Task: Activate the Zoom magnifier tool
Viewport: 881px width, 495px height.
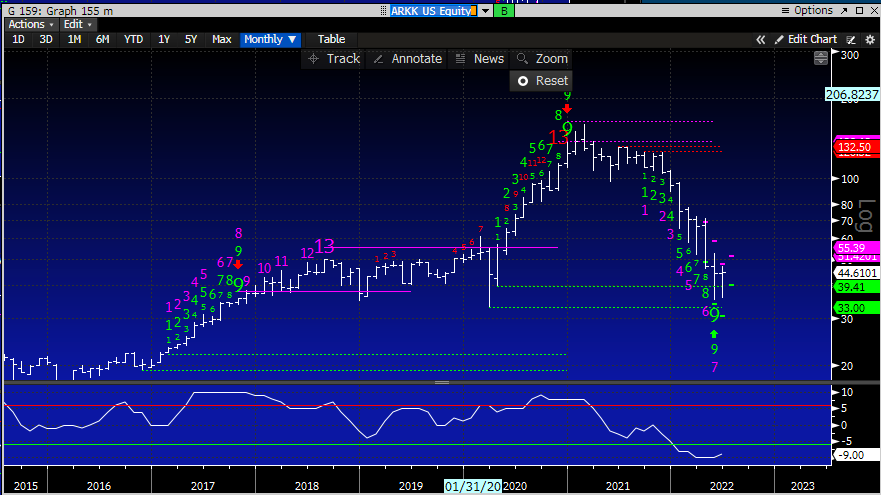Action: (542, 59)
